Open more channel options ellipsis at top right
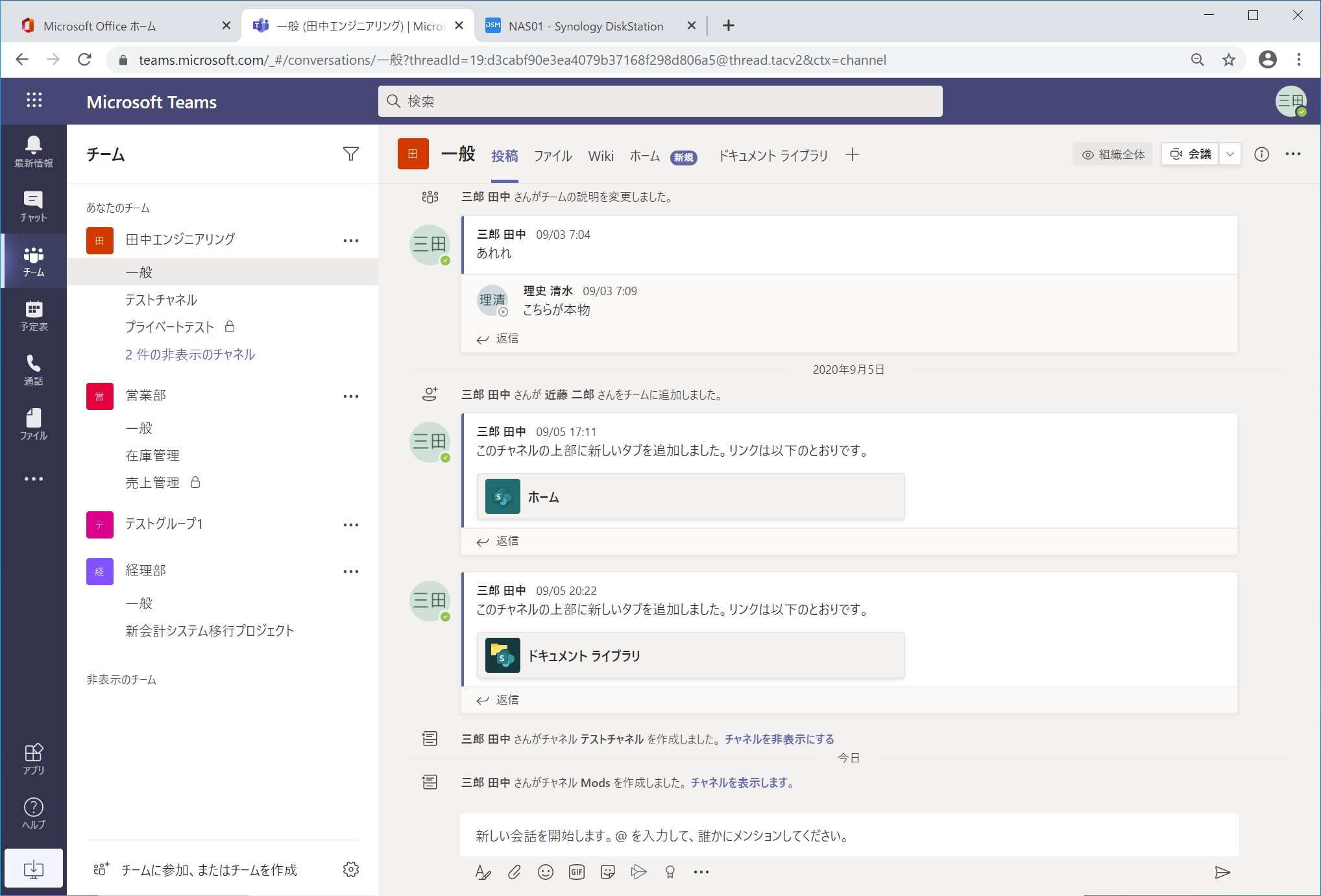The width and height of the screenshot is (1321, 896). [1292, 154]
